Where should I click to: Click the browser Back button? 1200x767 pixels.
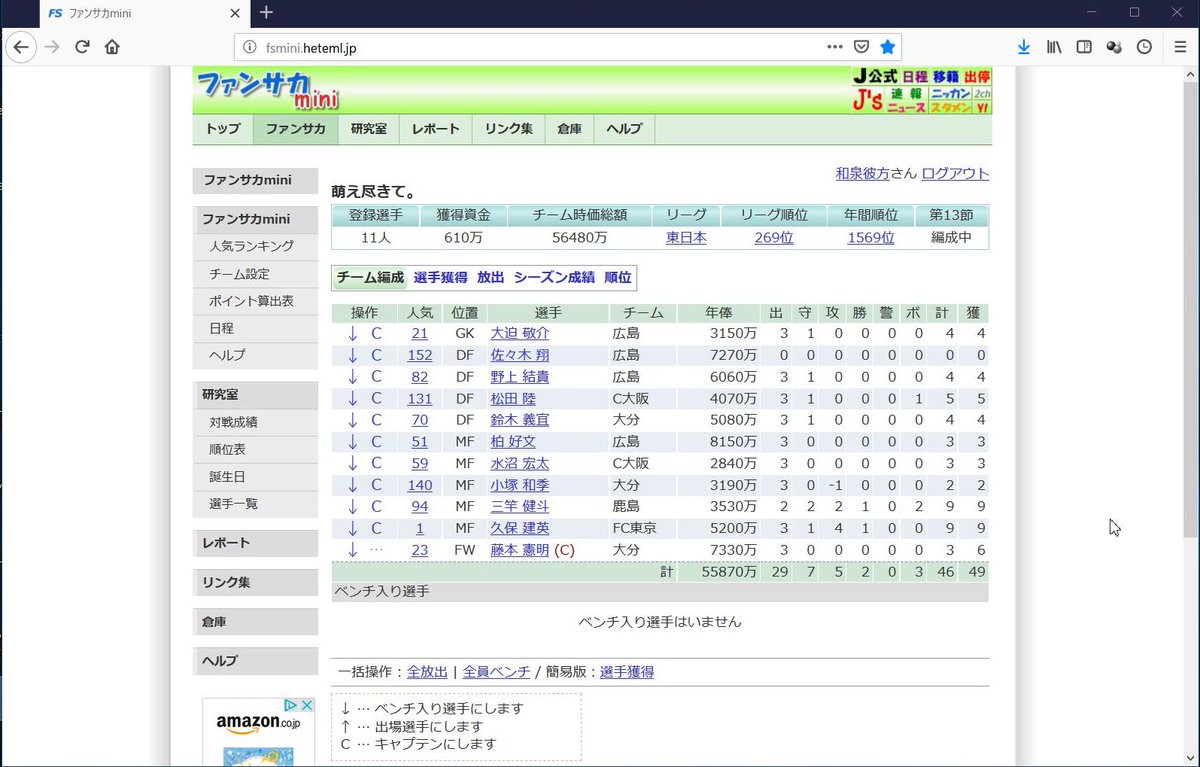coord(20,47)
